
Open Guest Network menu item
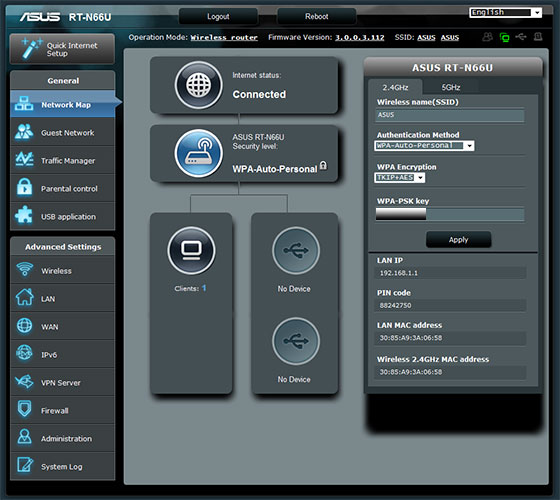coord(62,132)
